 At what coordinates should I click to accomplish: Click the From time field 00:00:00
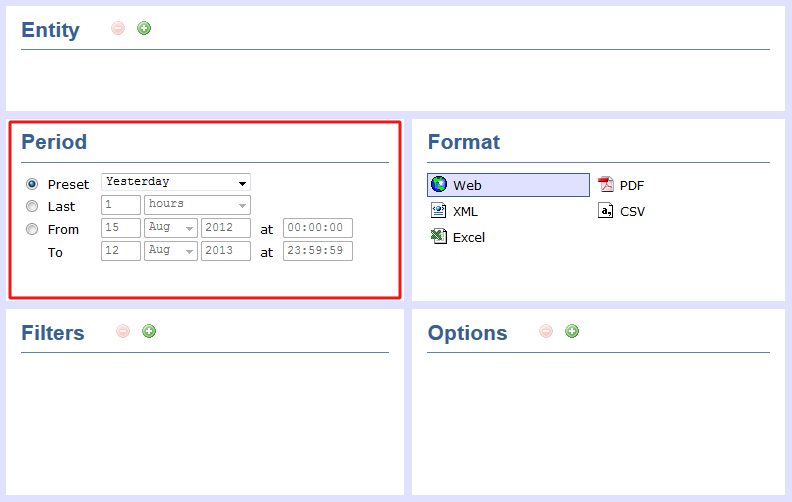click(x=317, y=228)
